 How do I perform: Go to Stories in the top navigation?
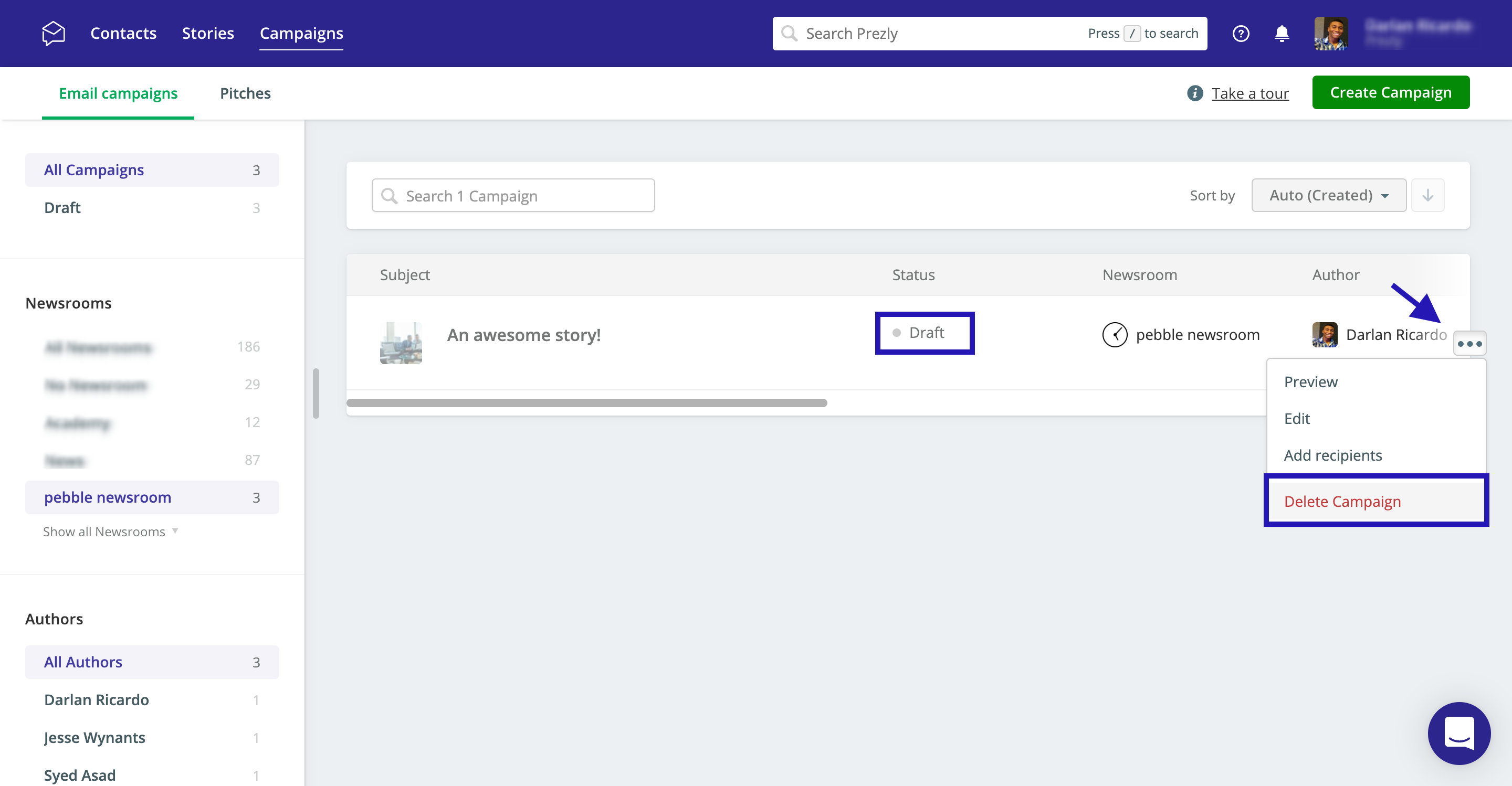208,34
